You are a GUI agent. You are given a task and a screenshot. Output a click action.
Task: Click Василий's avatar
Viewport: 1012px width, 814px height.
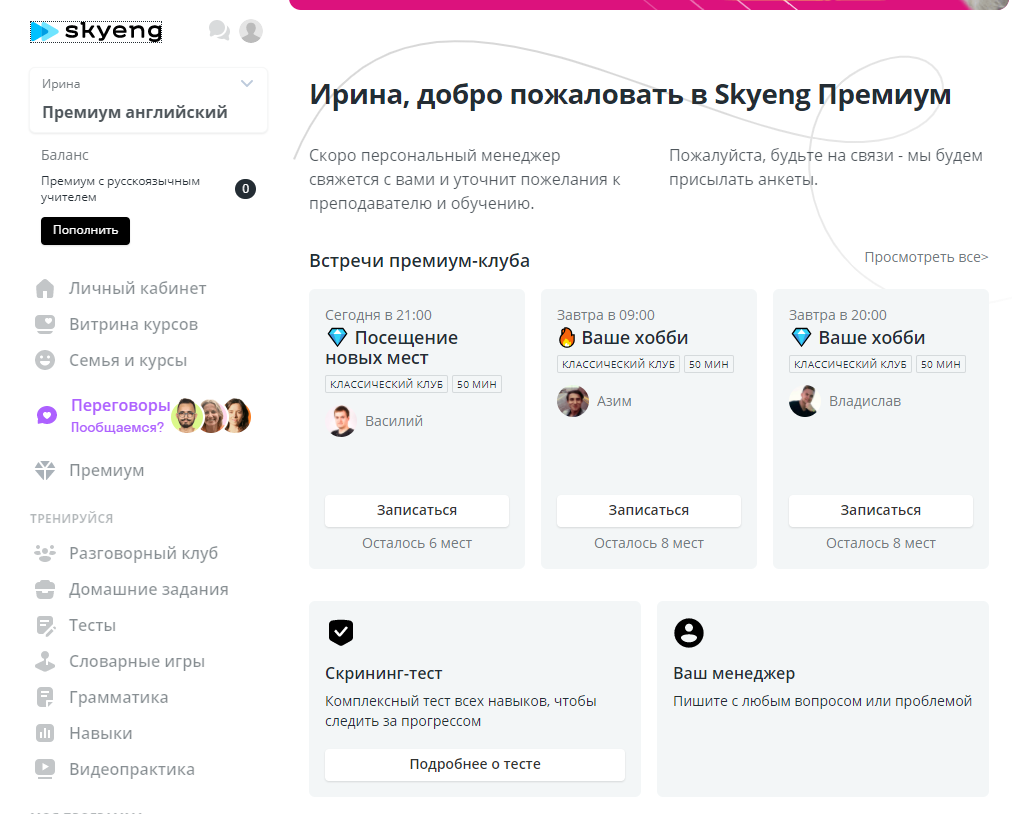pyautogui.click(x=341, y=421)
